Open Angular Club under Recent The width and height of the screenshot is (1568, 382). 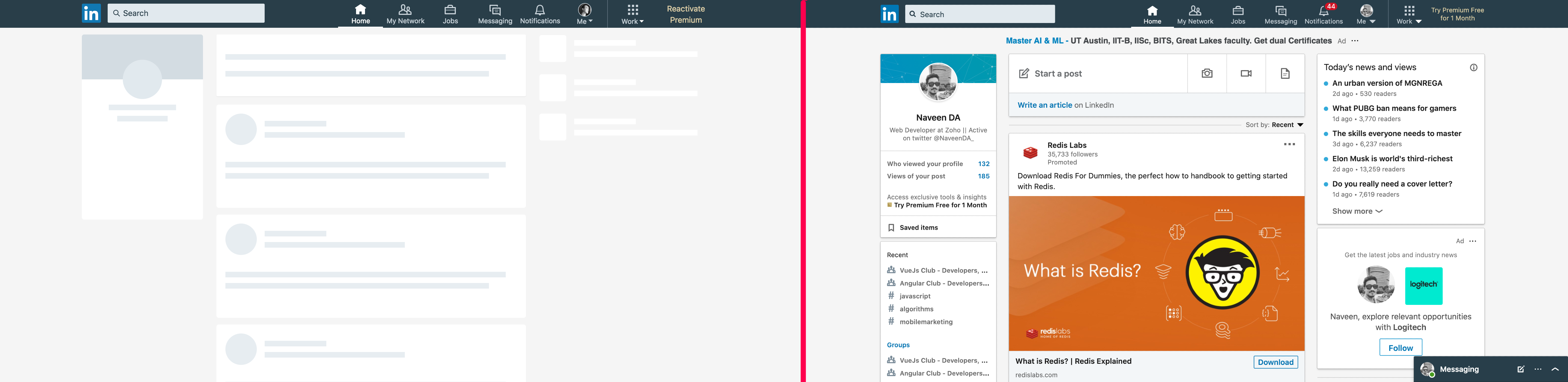(x=938, y=283)
